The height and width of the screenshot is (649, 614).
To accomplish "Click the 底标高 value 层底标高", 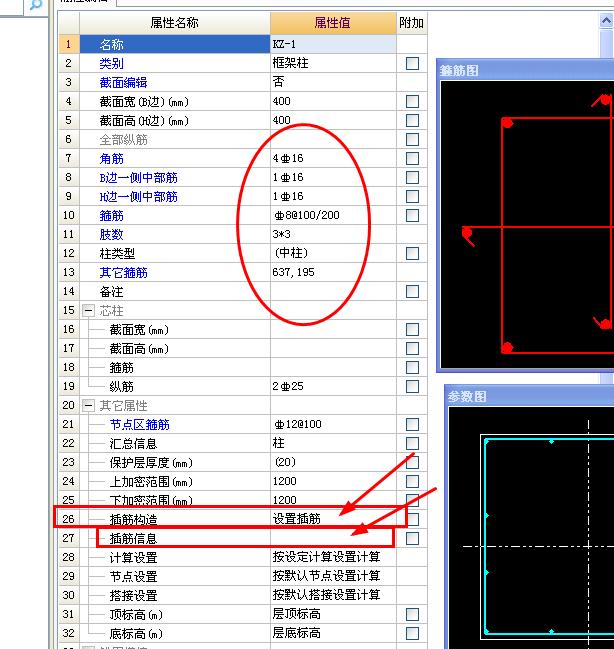I will click(333, 633).
